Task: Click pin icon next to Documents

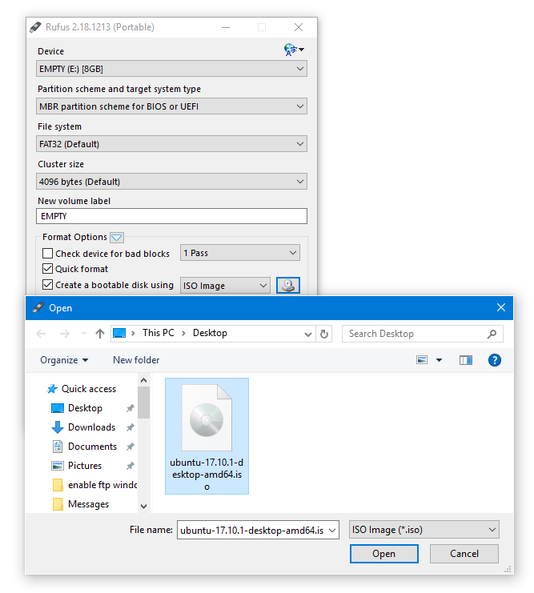Action: pos(130,447)
